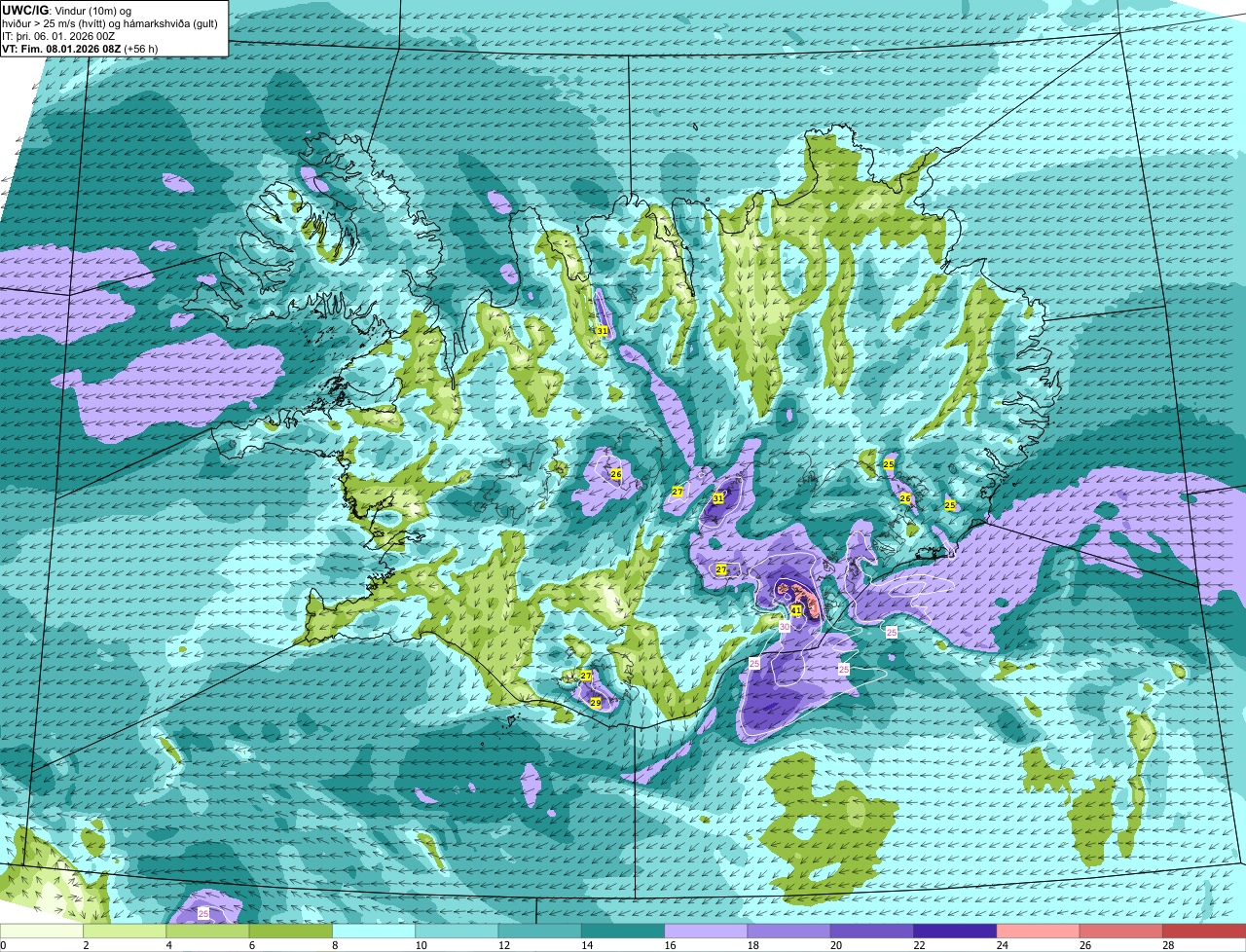Viewport: 1246px width, 952px height.
Task: Click the 28+ red legend swatch
Action: pyautogui.click(x=1206, y=931)
